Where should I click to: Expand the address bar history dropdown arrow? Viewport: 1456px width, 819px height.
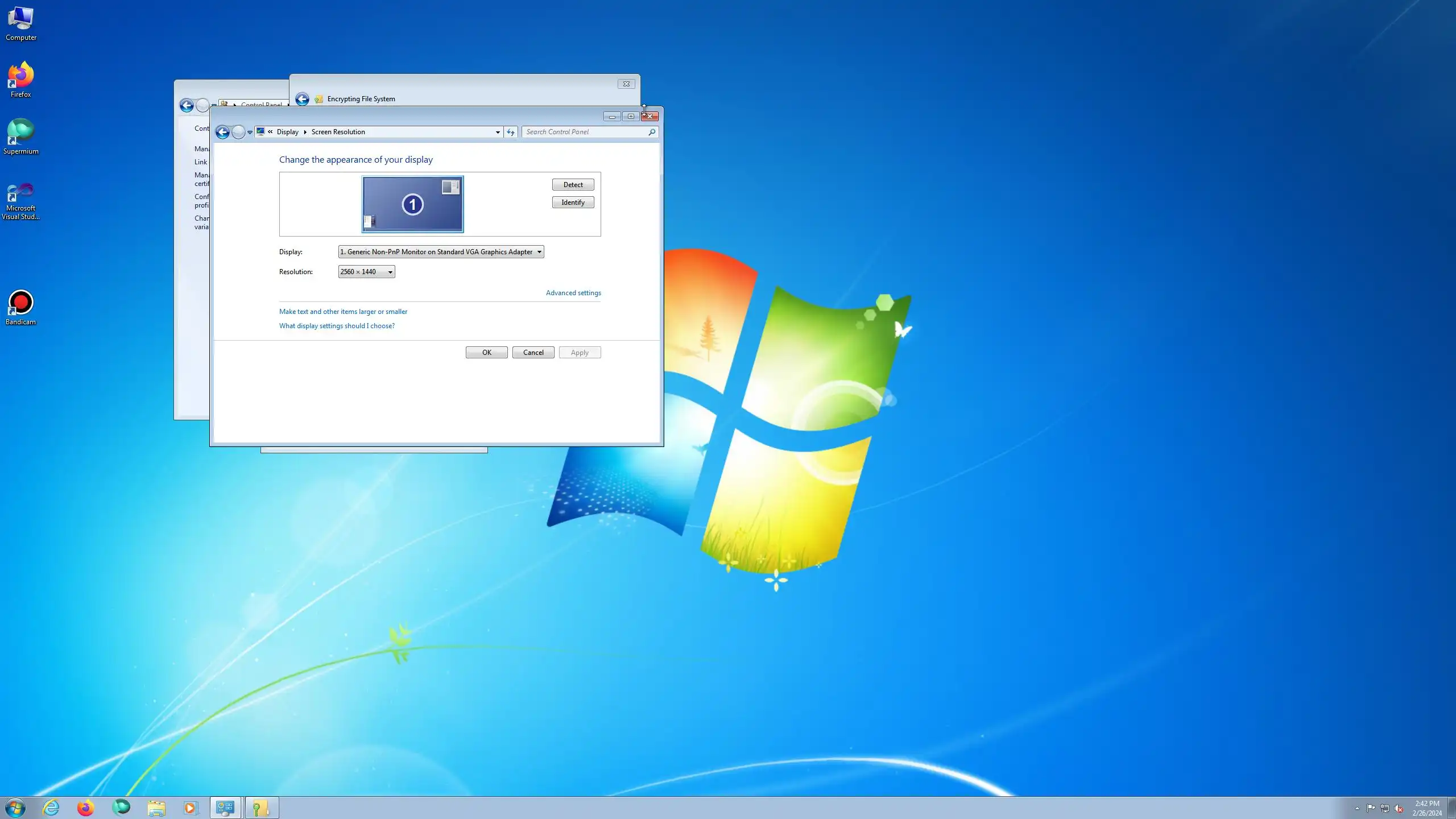[x=498, y=132]
